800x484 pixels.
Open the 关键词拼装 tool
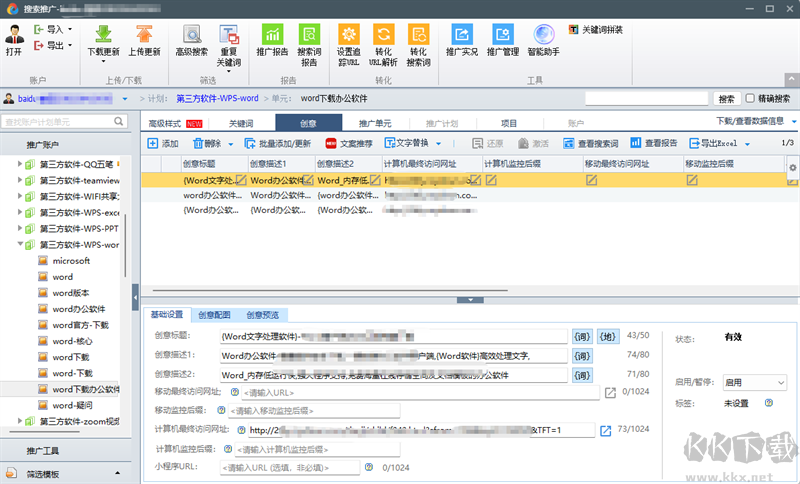tap(596, 30)
